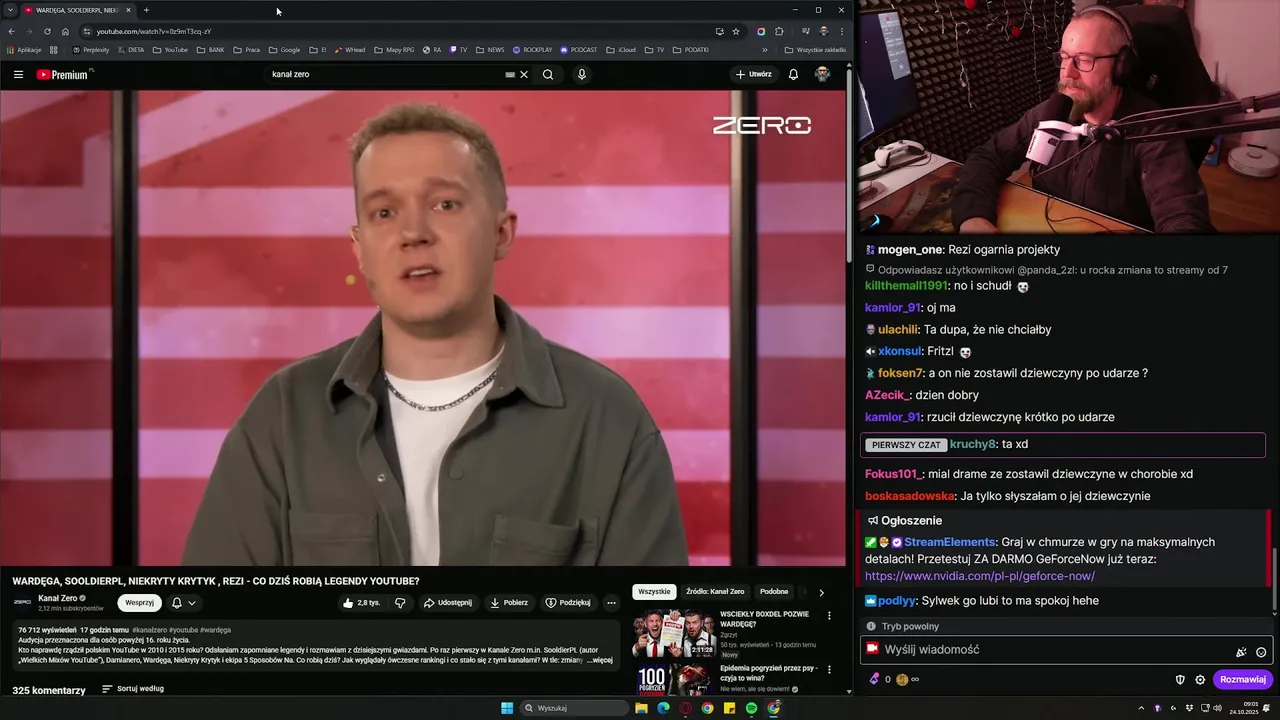This screenshot has width=1280, height=720.
Task: Click the Nvidia GeForce Now link in chat
Action: pyautogui.click(x=980, y=576)
